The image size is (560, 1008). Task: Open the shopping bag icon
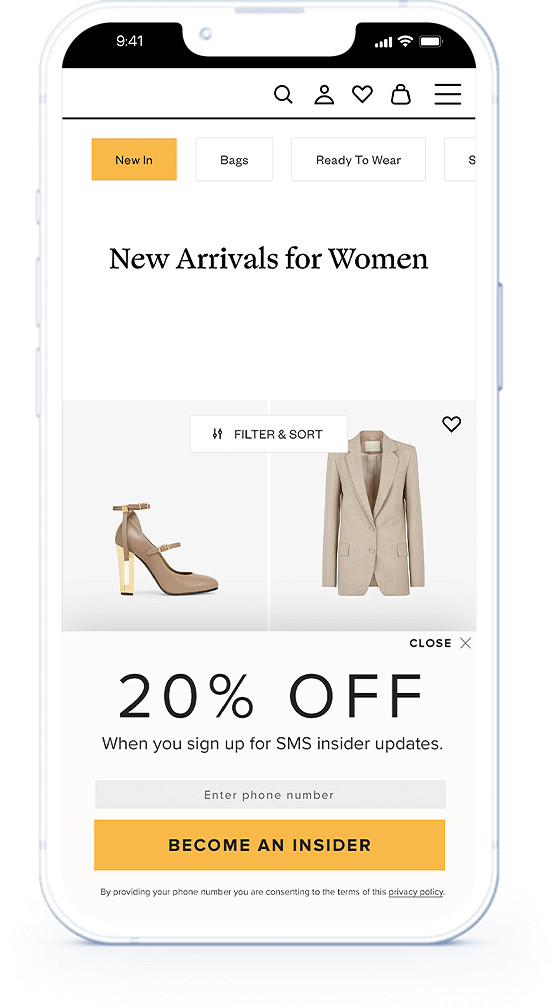[x=401, y=94]
